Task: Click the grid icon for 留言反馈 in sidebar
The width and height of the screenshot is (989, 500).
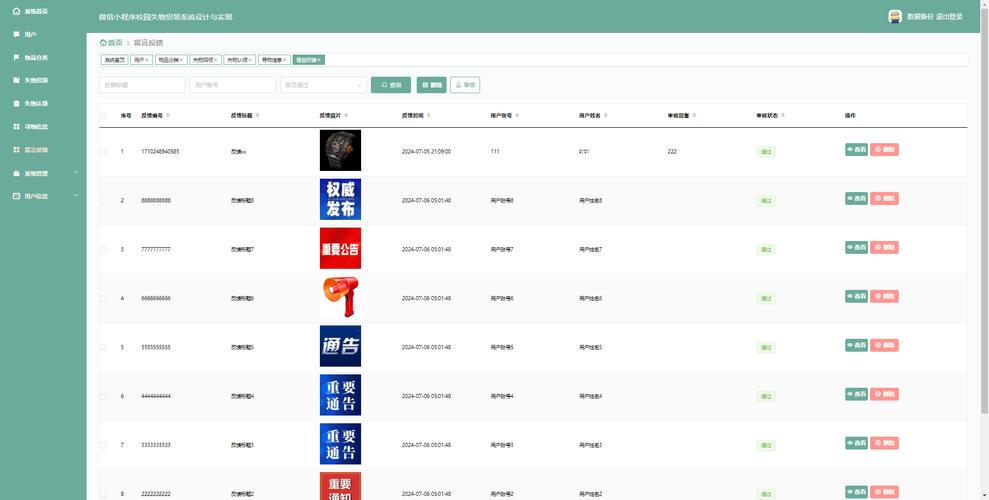Action: click(x=16, y=150)
